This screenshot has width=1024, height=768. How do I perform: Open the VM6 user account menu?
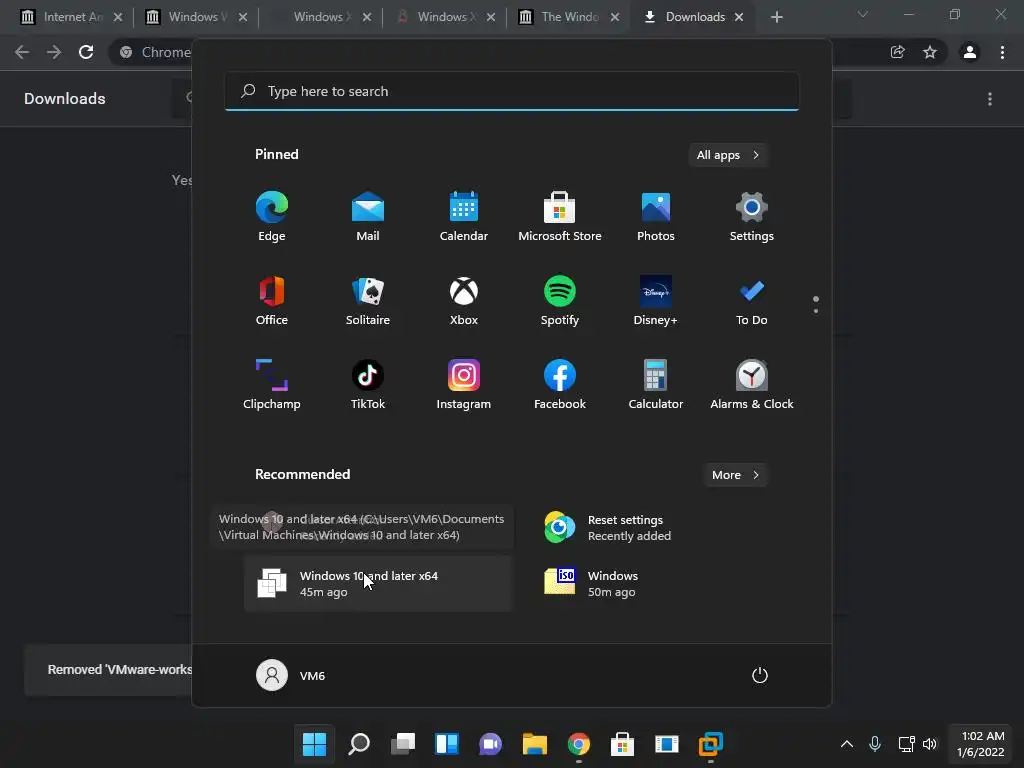tap(291, 675)
